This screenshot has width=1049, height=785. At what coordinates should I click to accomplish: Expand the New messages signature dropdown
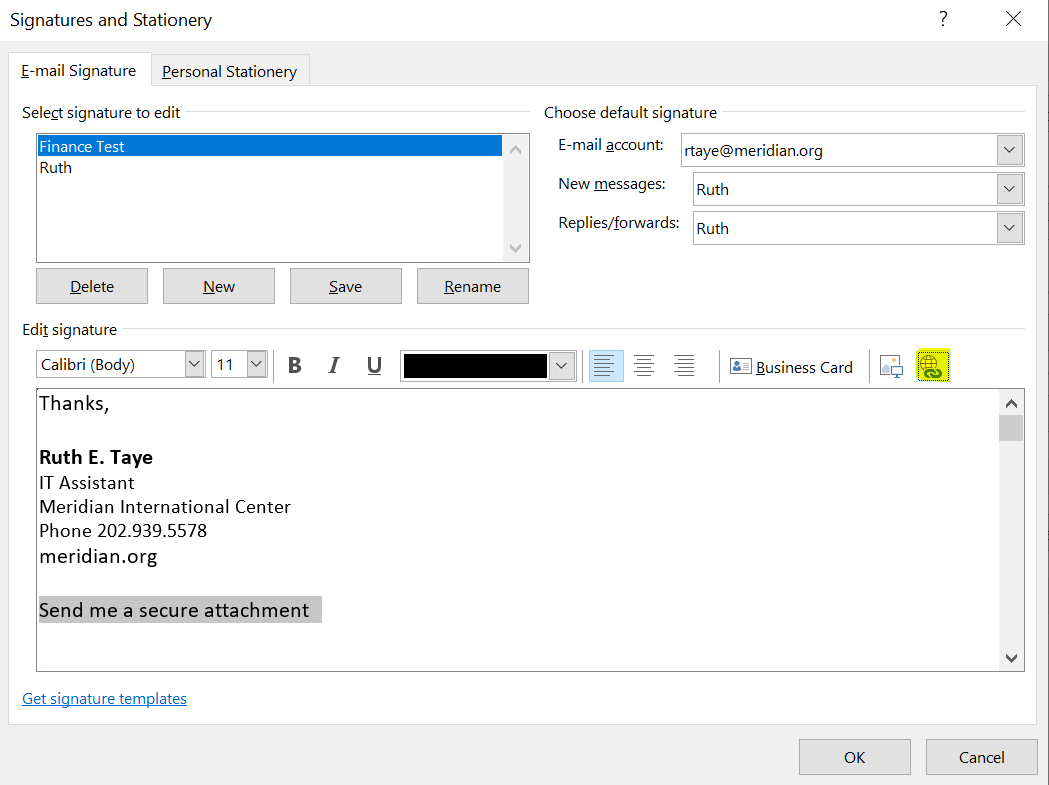tap(1009, 189)
